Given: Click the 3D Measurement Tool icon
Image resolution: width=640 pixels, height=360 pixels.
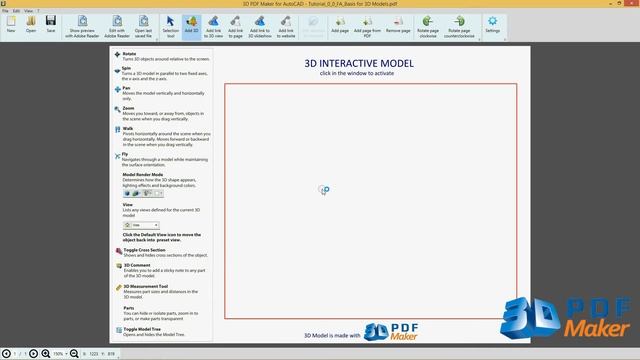Looking at the screenshot, I should point(119,288).
